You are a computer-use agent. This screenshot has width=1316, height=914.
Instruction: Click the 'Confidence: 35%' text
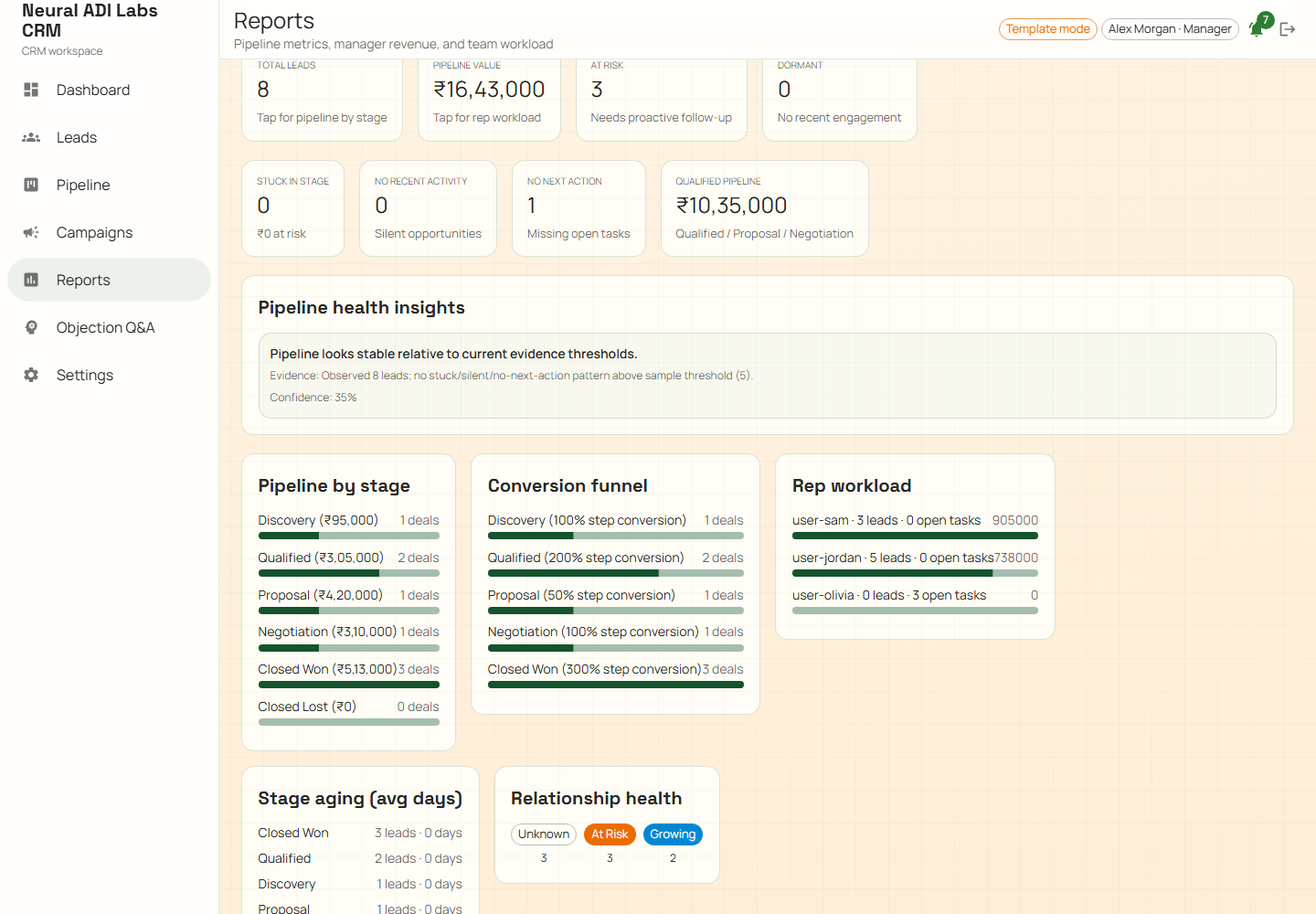tap(313, 398)
